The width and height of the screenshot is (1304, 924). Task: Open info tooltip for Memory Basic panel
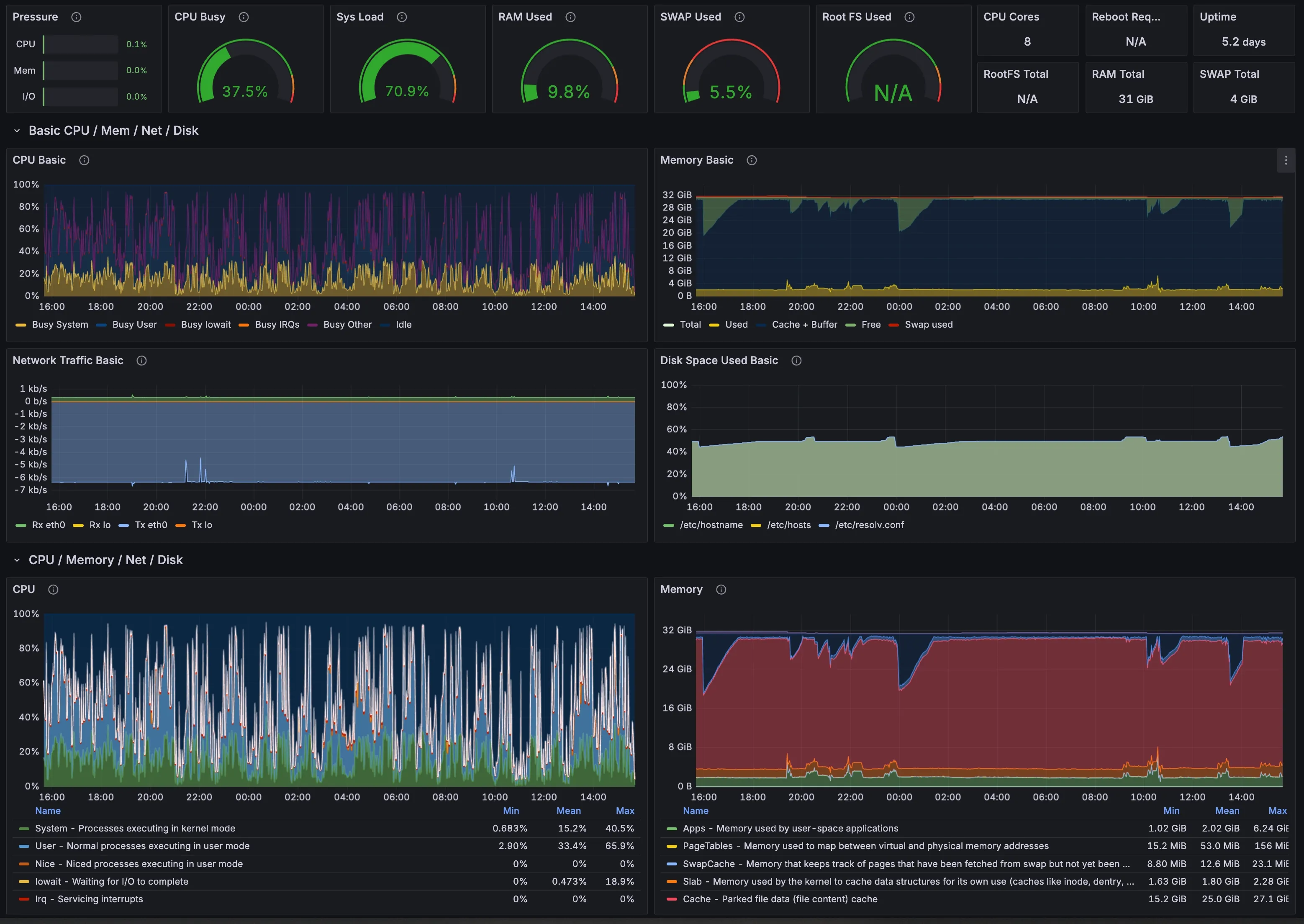pos(751,160)
